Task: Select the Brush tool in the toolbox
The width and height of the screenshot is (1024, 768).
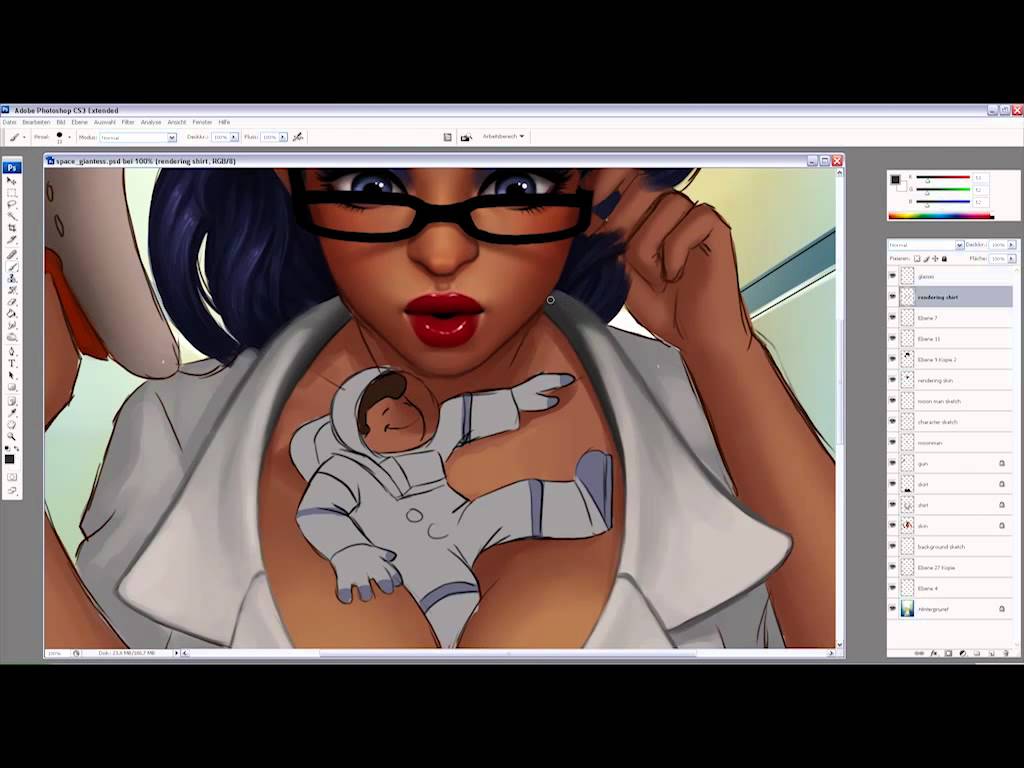Action: (12, 265)
